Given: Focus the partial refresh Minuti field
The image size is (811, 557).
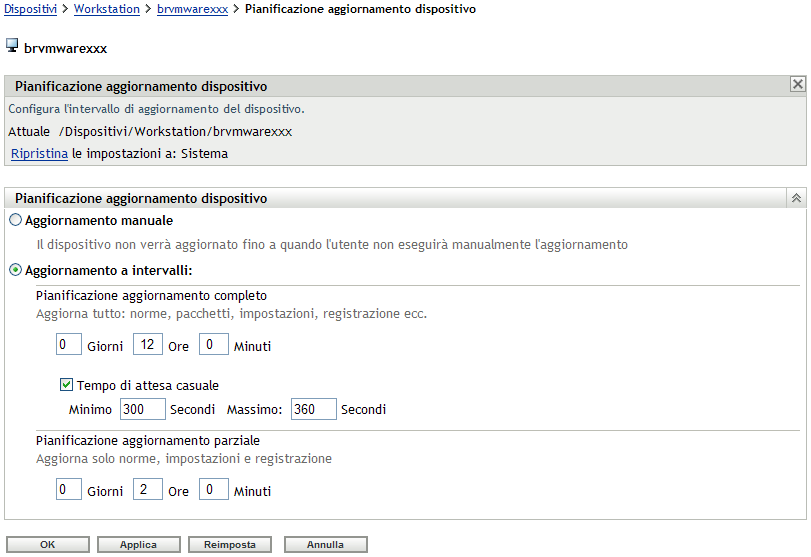Looking at the screenshot, I should [x=213, y=490].
